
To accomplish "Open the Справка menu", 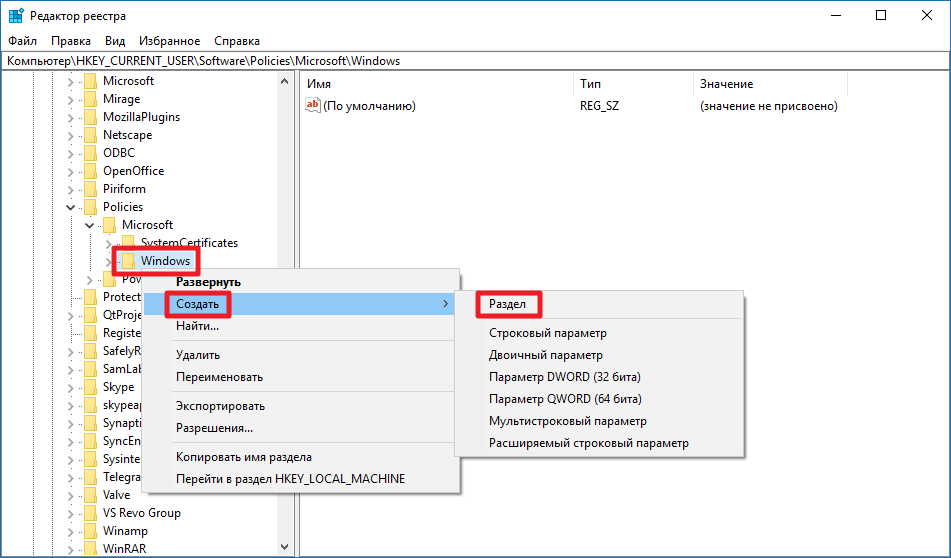I will click(237, 41).
